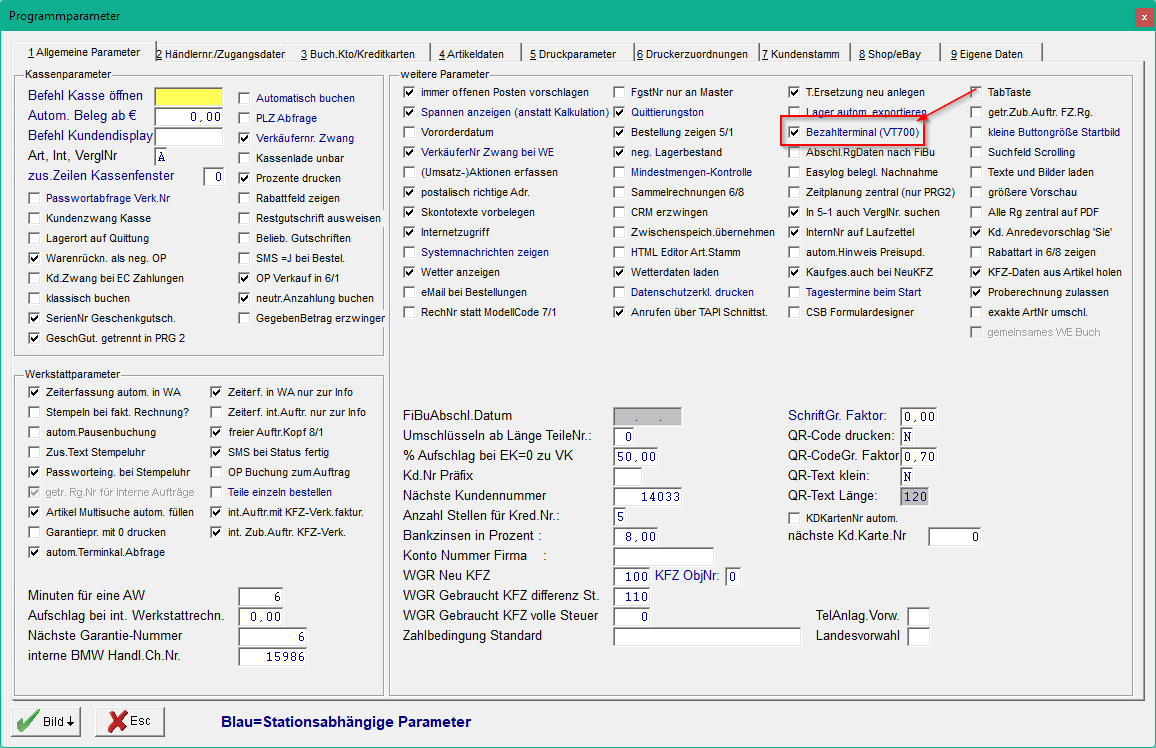Viewport: 1156px width, 748px height.
Task: Click nächste Kd.Karte.Nr field
Action: pos(955,536)
